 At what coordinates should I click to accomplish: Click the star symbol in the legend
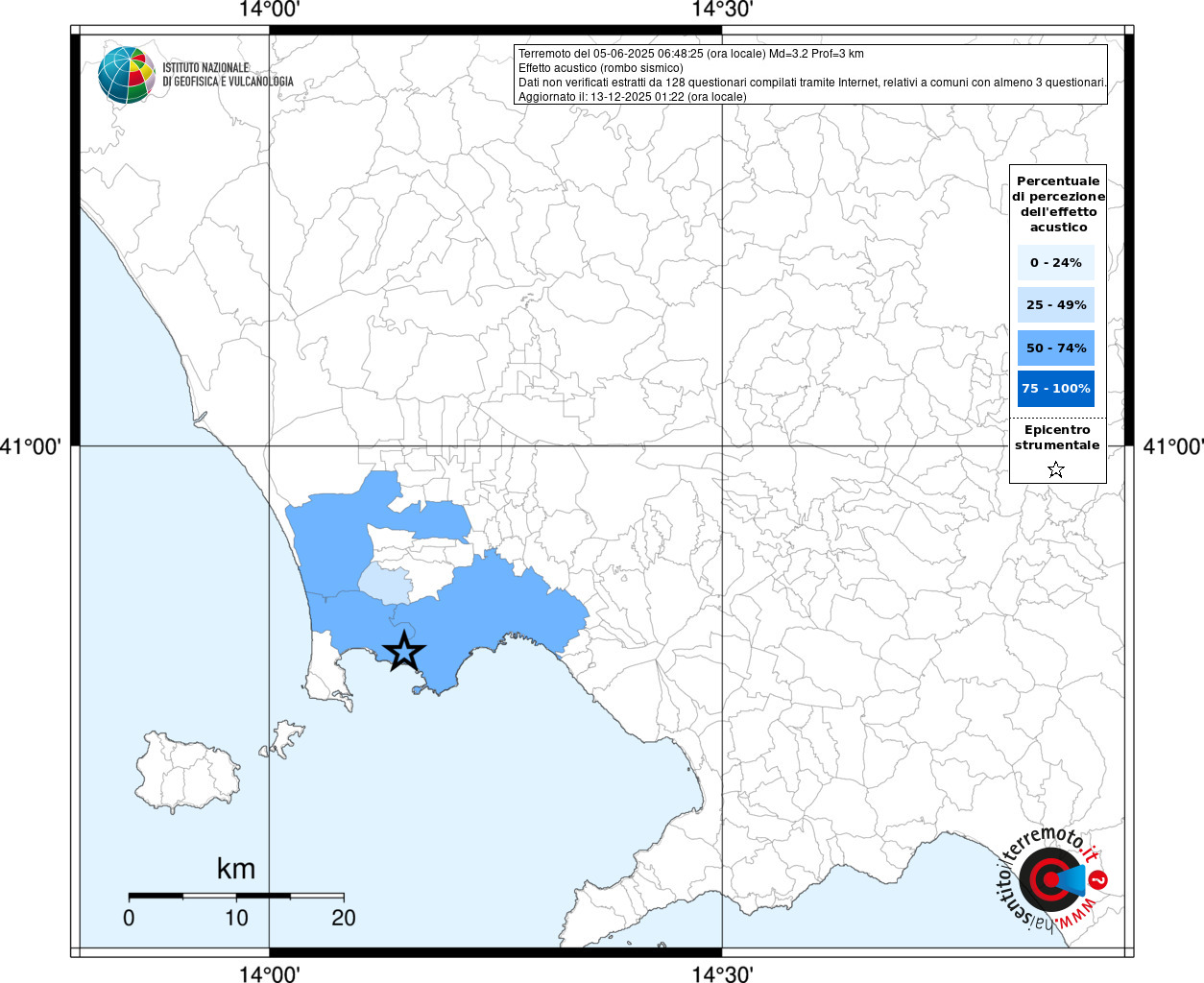pos(1056,469)
